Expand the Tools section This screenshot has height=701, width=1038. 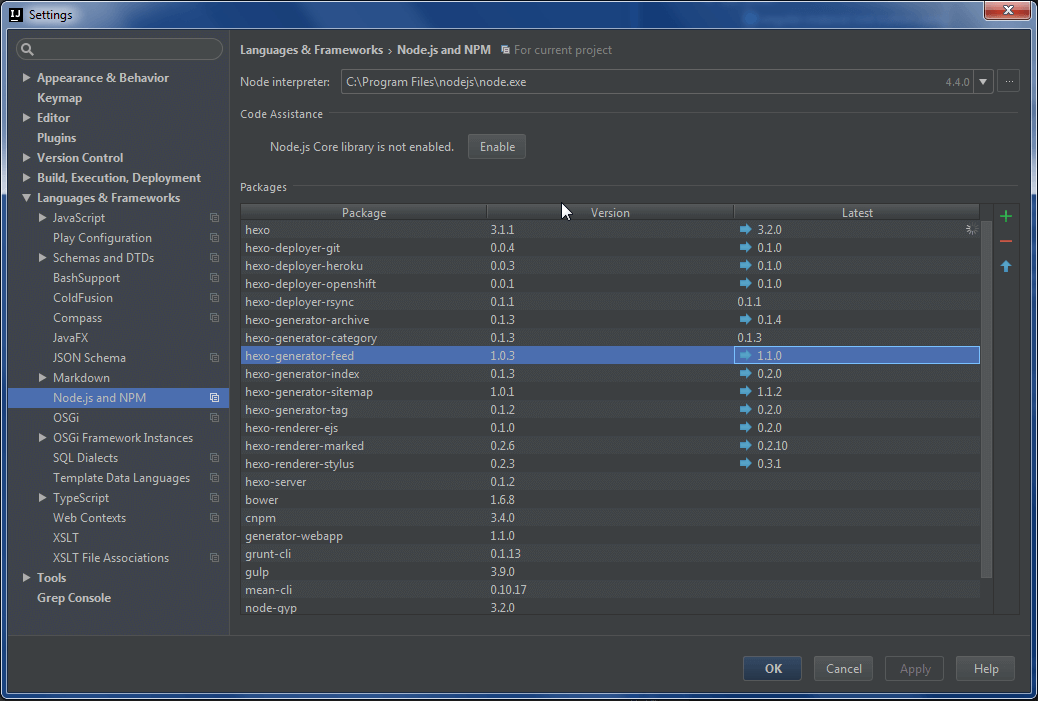click(26, 578)
